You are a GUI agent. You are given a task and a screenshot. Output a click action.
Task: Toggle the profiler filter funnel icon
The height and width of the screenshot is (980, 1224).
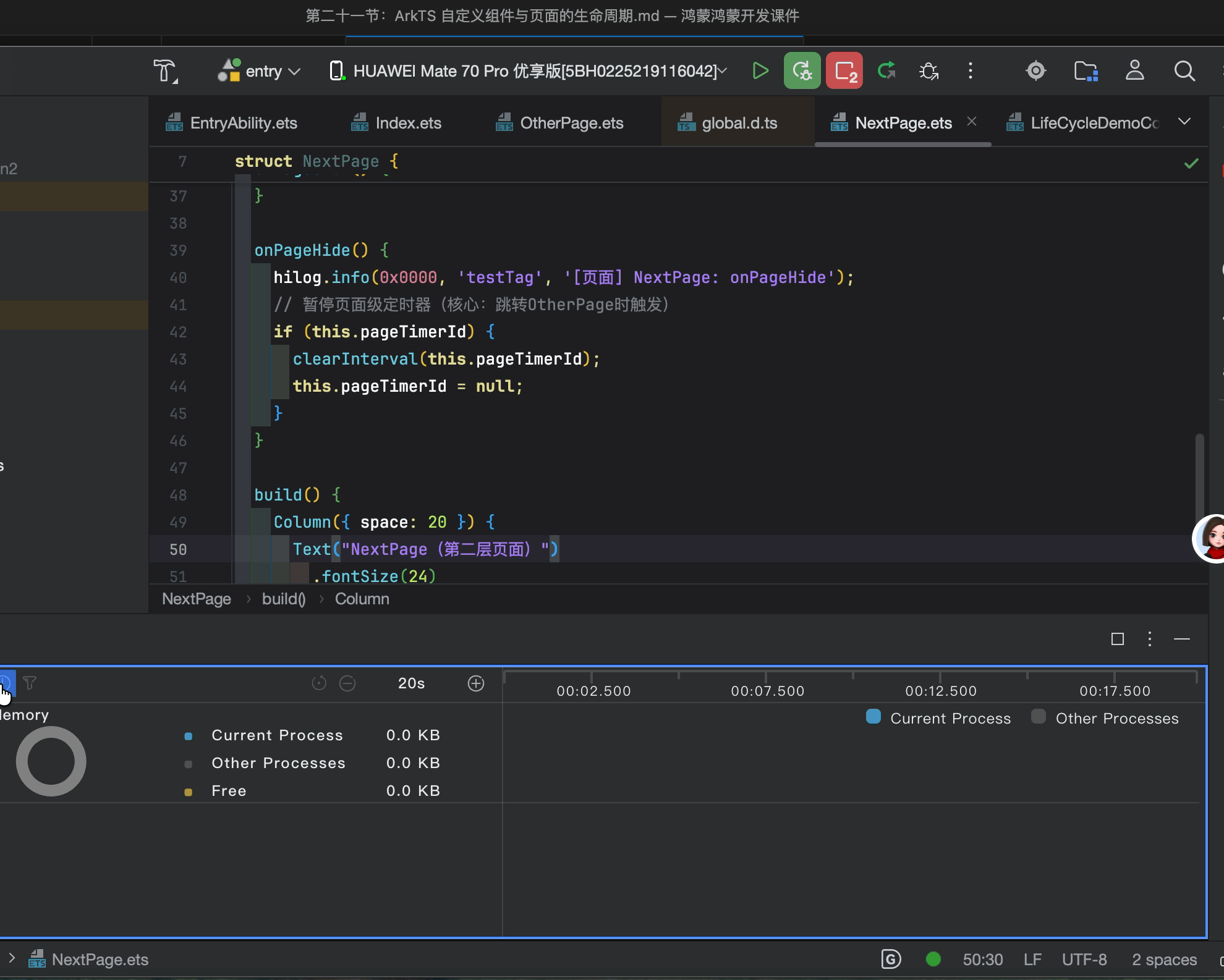30,683
